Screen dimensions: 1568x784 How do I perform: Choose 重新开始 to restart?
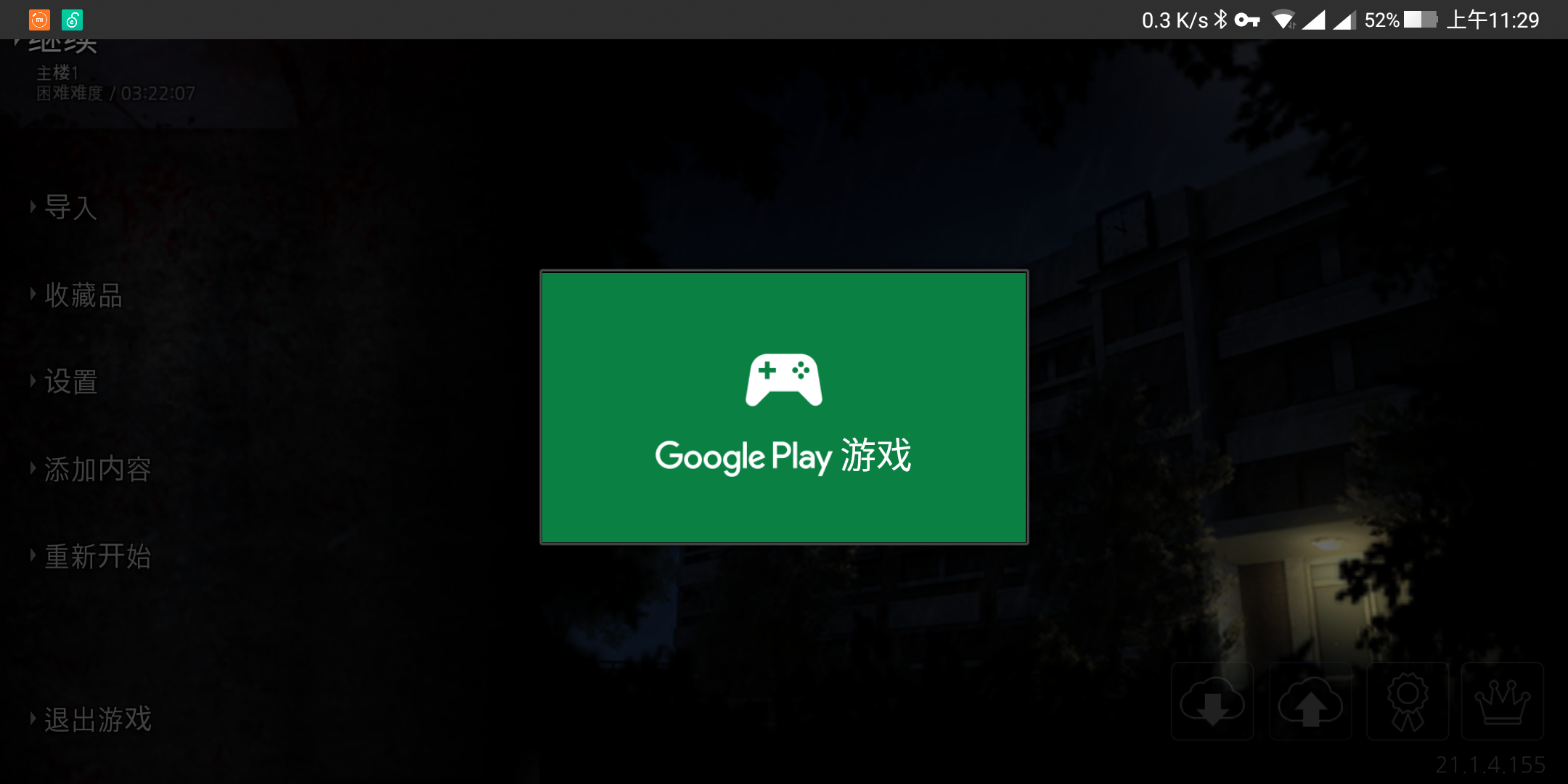[98, 556]
